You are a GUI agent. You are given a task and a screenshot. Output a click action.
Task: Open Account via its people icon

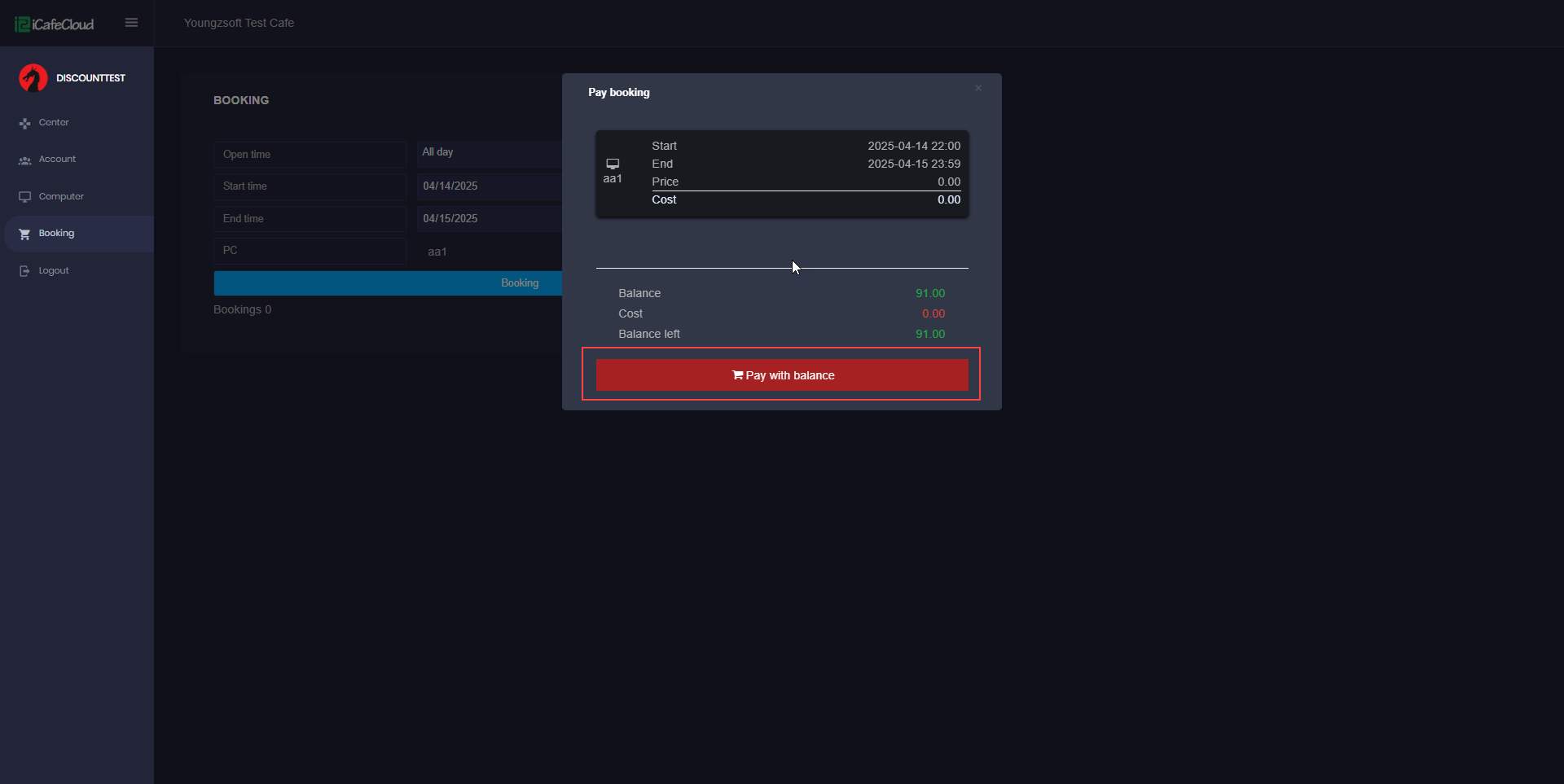pyautogui.click(x=24, y=160)
